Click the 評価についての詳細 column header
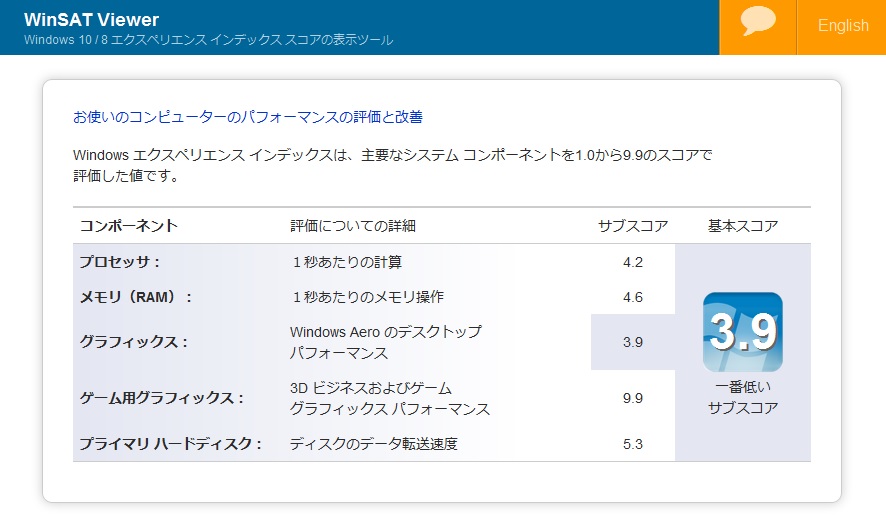The width and height of the screenshot is (886, 527). click(x=353, y=226)
